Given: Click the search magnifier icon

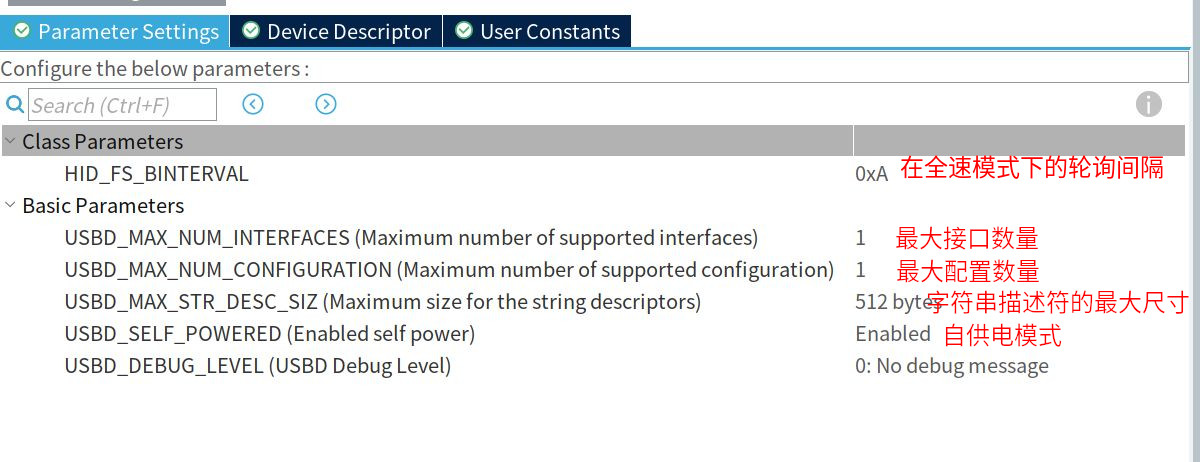Looking at the screenshot, I should click(14, 104).
